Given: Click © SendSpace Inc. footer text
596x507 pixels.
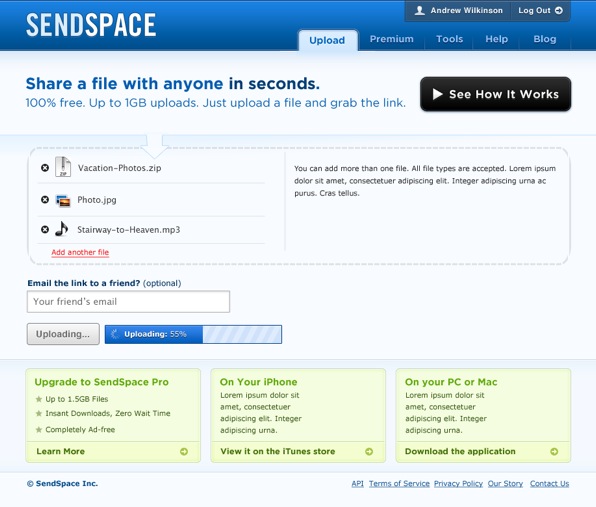Looking at the screenshot, I should click(62, 484).
